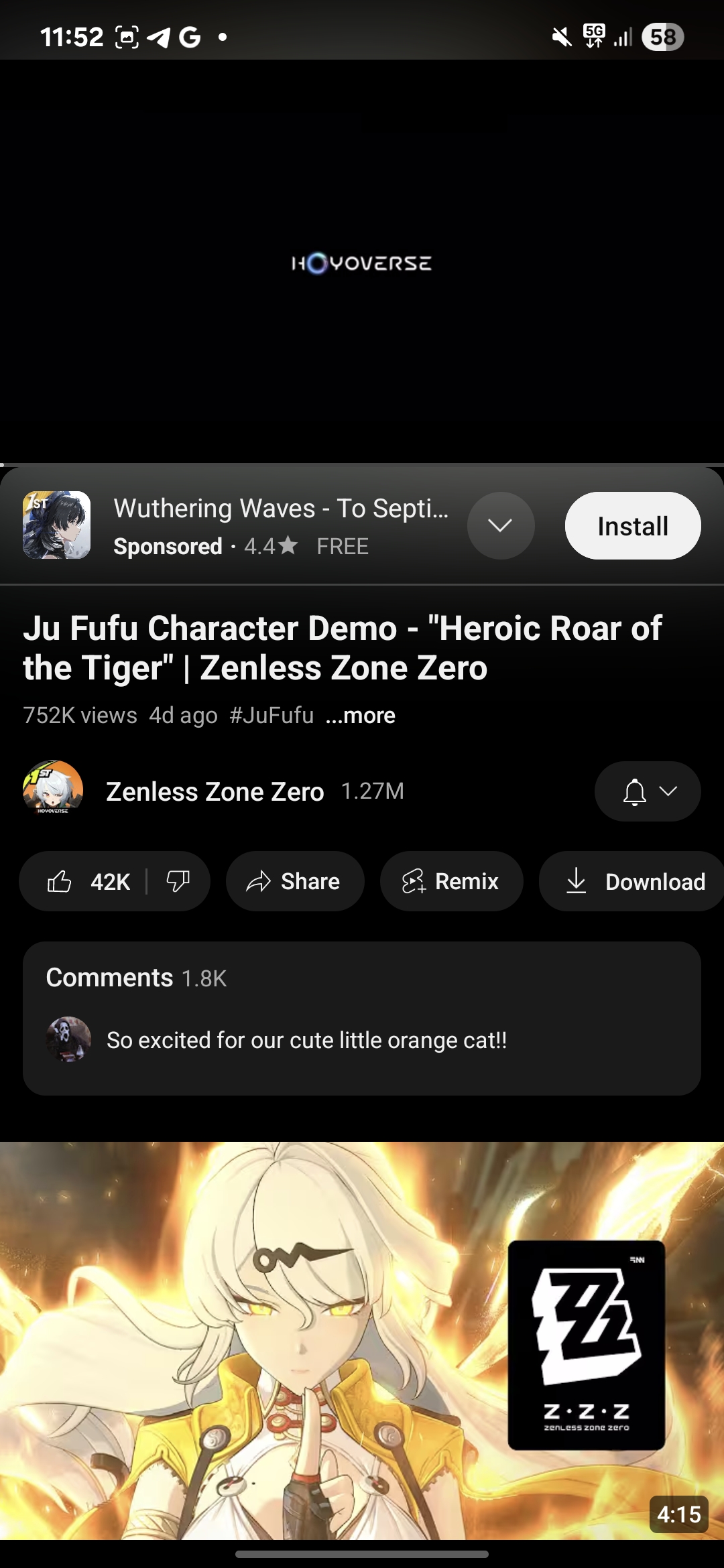Click the thumbs down dislike icon
This screenshot has width=724, height=1568.
(x=179, y=881)
